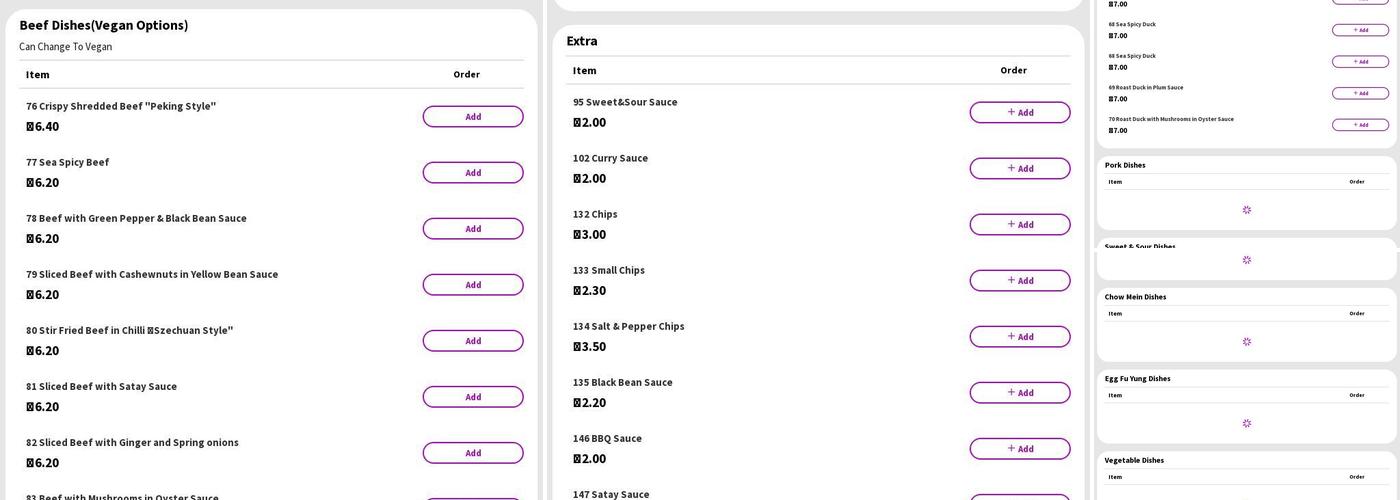
Task: Add 135 Black Bean Sauce extra
Action: (1020, 393)
